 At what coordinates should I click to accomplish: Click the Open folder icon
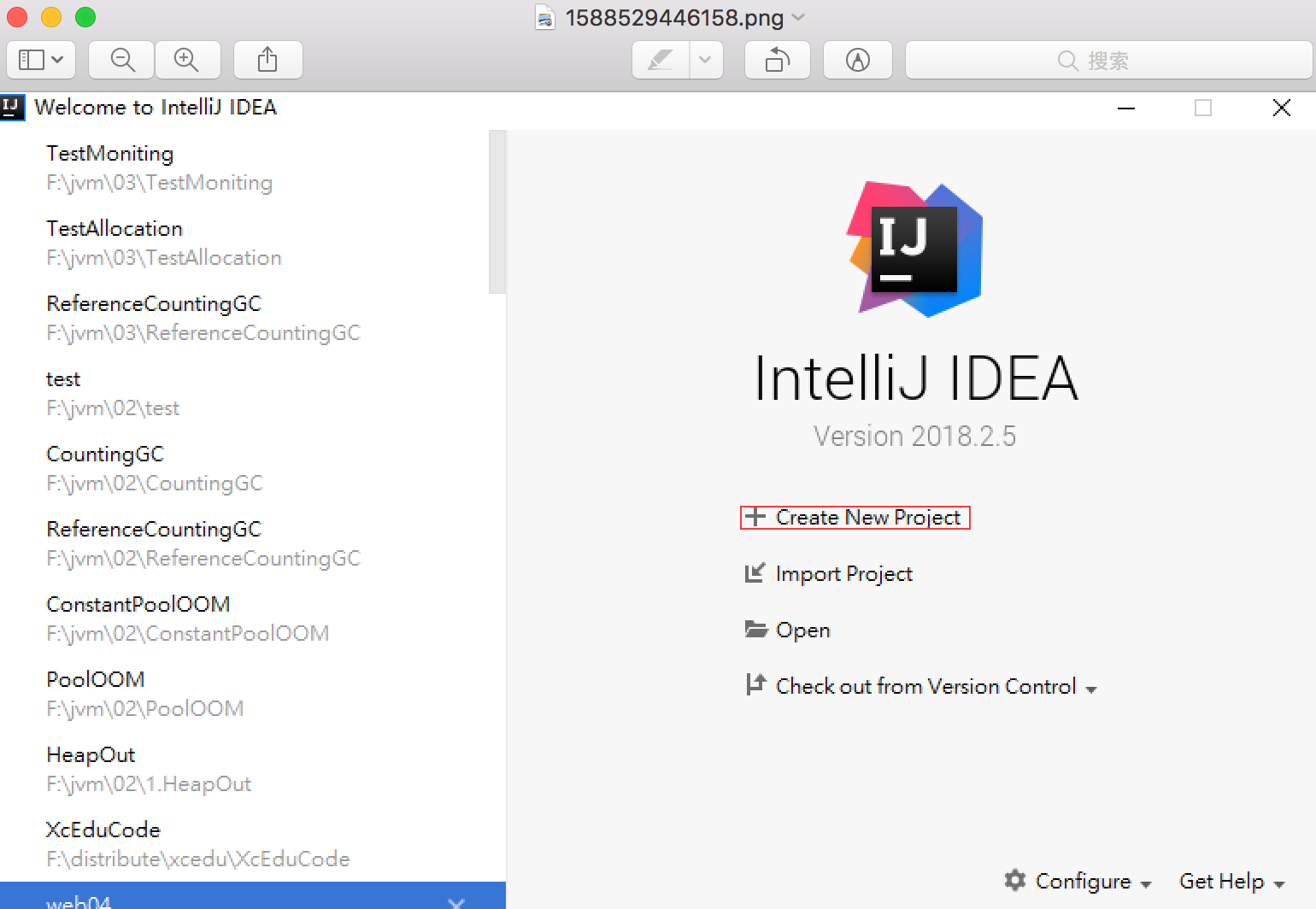pos(755,630)
